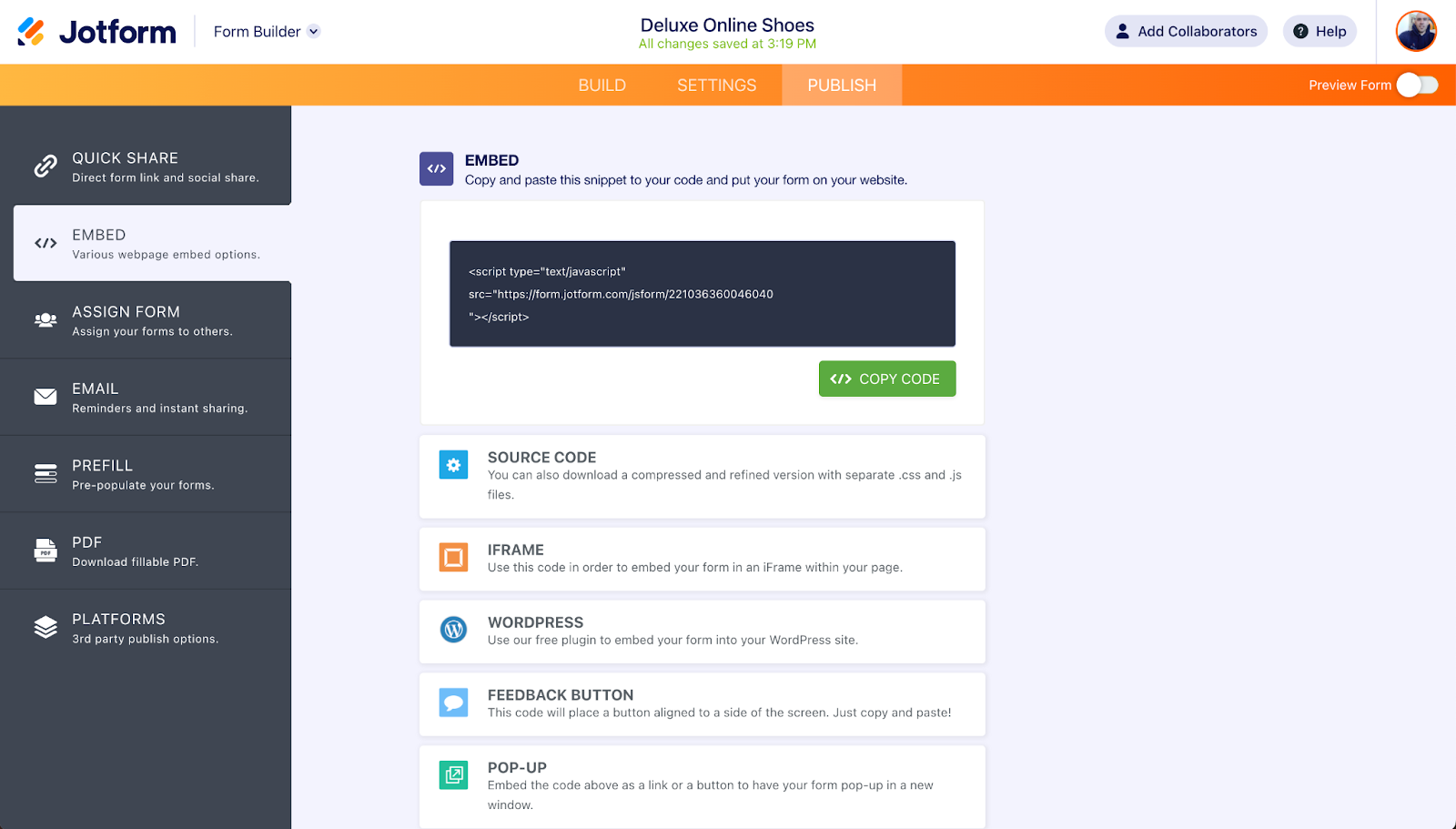The width and height of the screenshot is (1456, 829).
Task: Click 'All changes saved at 3:19 PM' status
Action: [727, 44]
